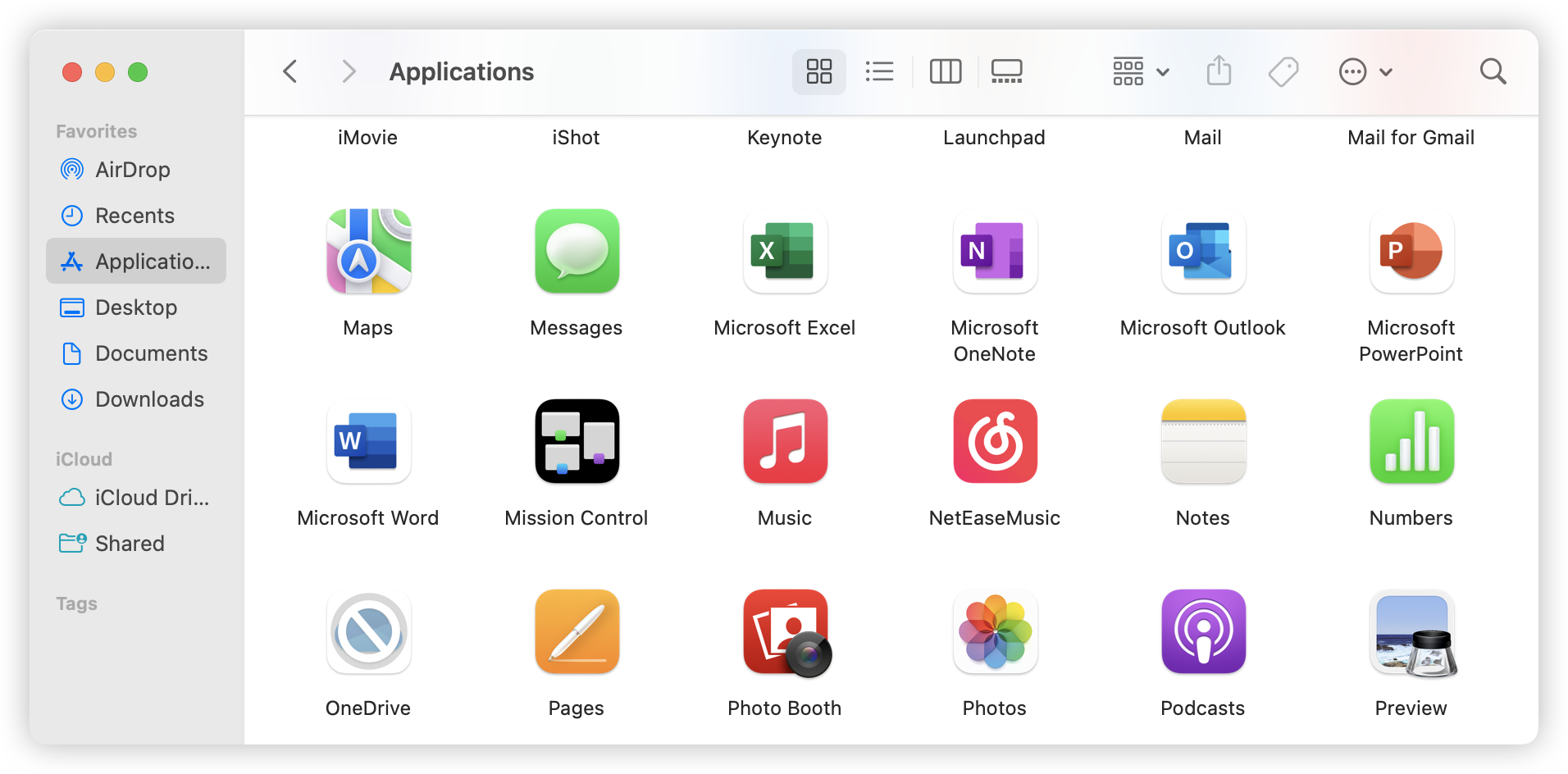Select the Podcasts app icon
Viewport: 1568px width, 774px height.
tap(1203, 631)
